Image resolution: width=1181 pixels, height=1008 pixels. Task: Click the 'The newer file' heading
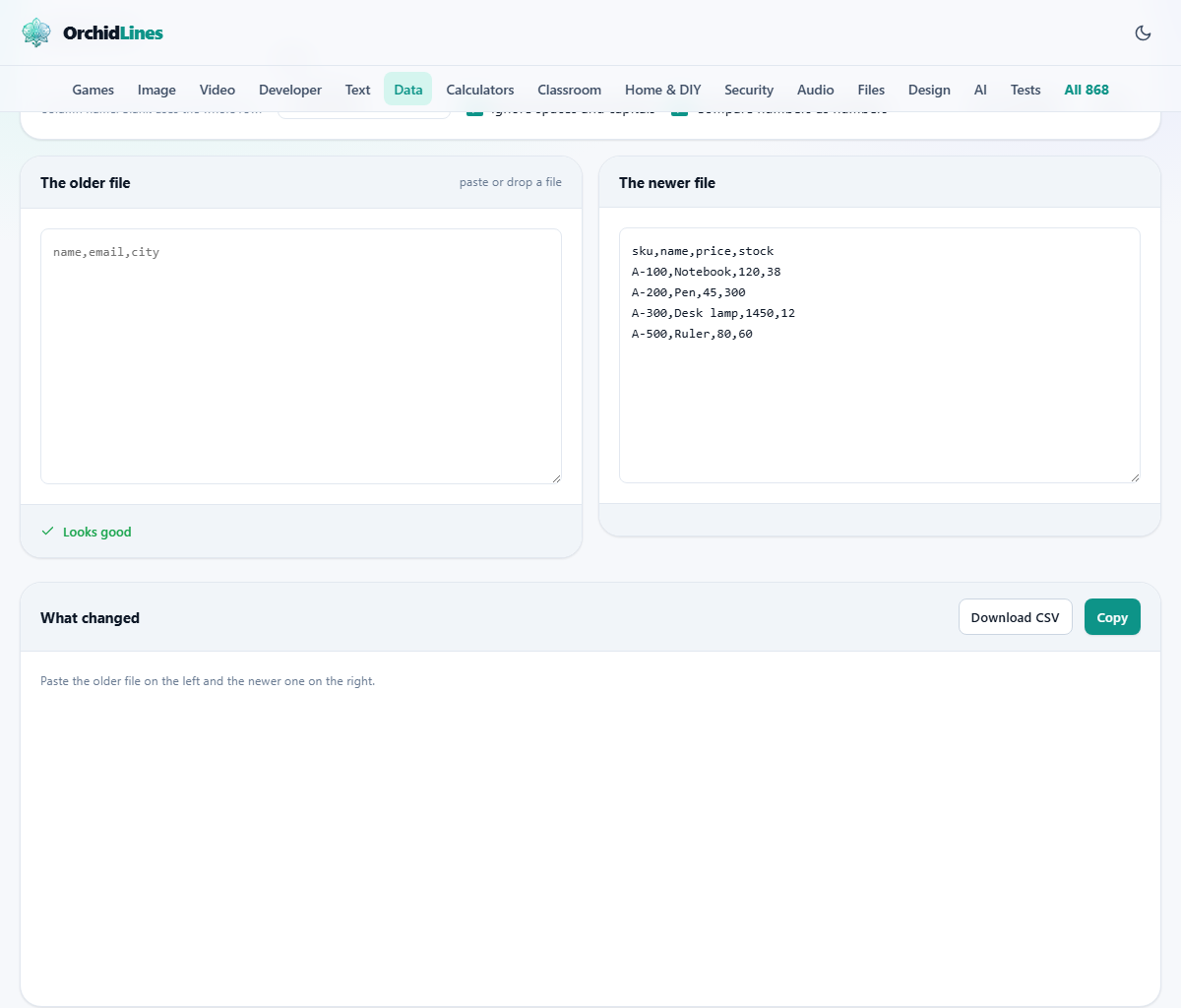pyautogui.click(x=667, y=183)
